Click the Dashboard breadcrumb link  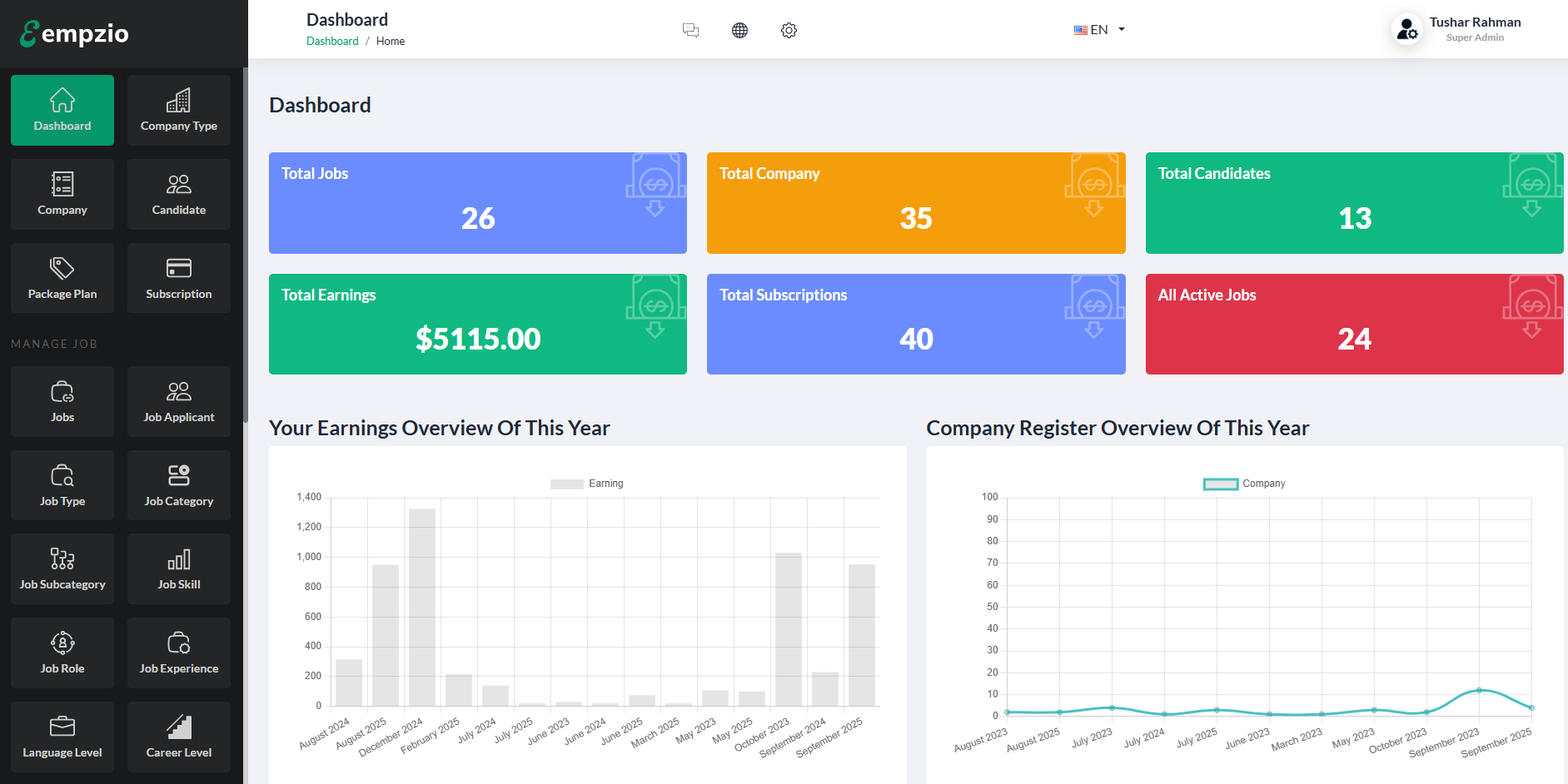click(x=332, y=42)
